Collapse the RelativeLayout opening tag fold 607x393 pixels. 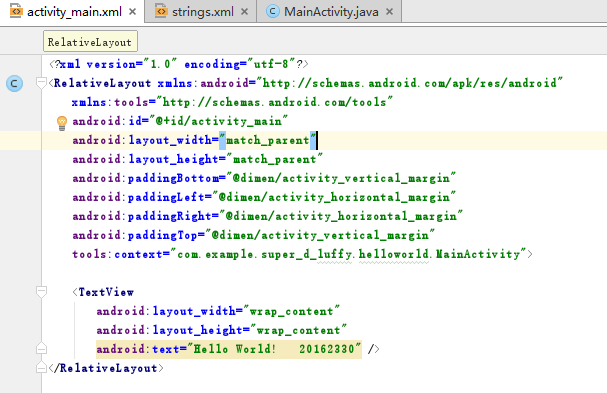(x=41, y=82)
